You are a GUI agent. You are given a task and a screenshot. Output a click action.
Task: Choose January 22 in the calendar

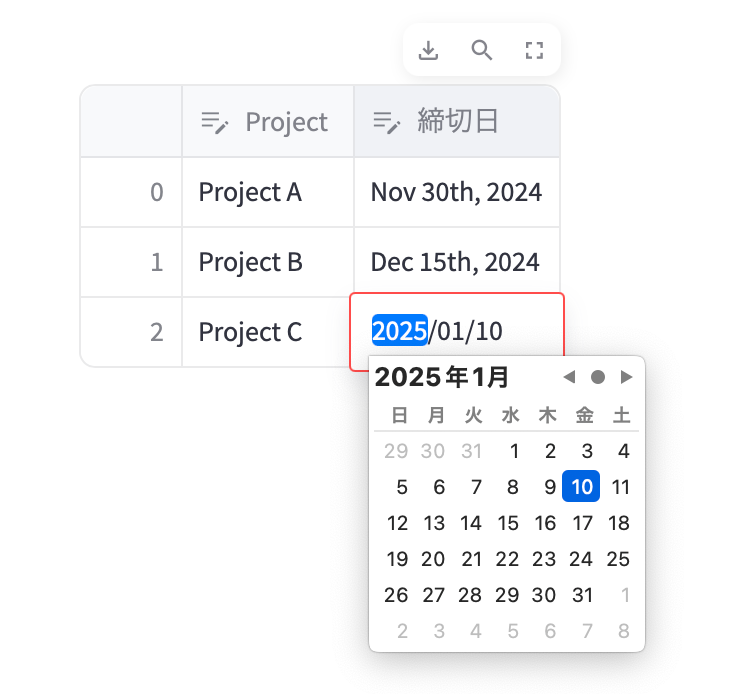tap(508, 559)
